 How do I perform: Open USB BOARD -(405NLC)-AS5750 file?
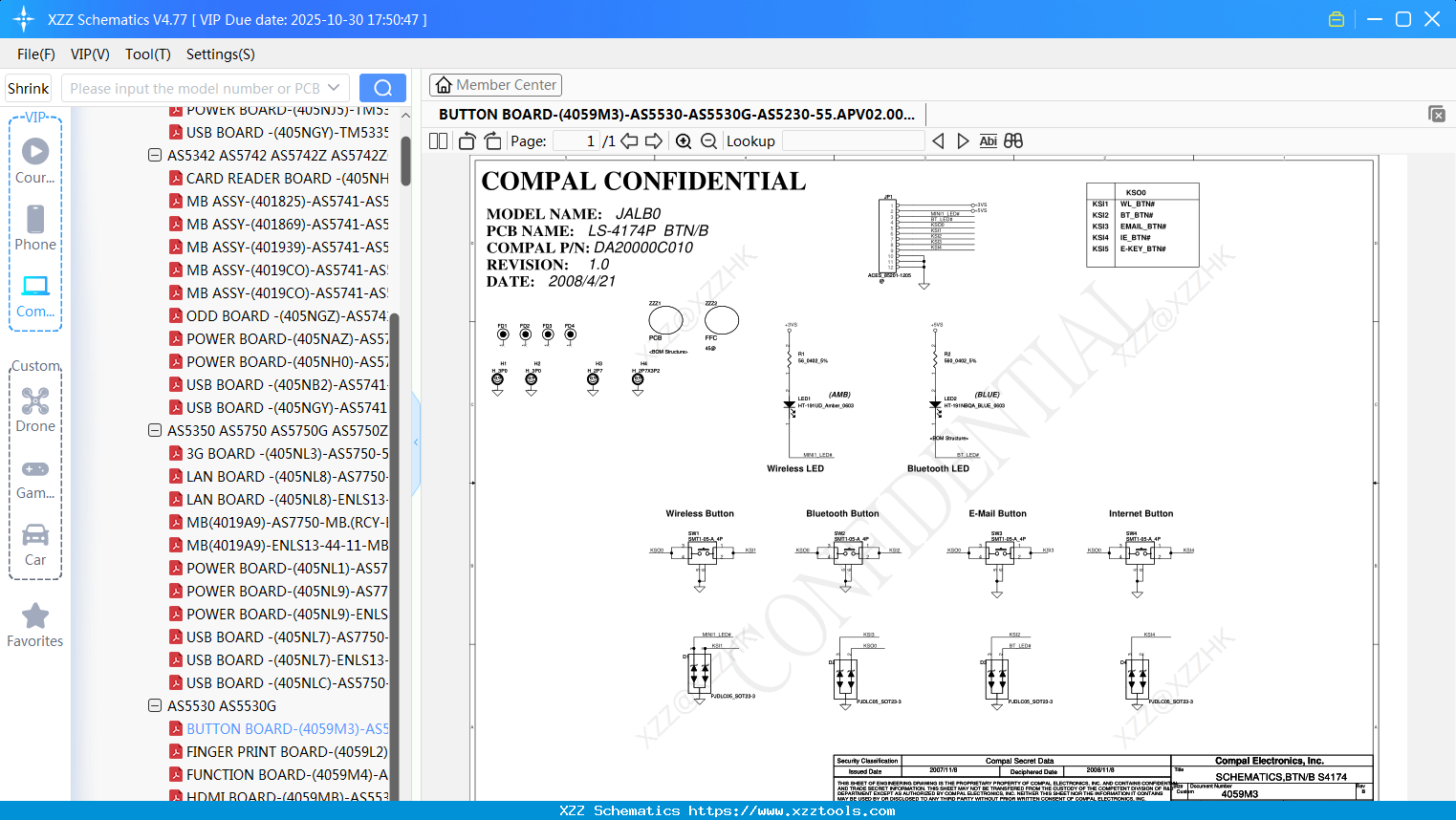(x=287, y=682)
